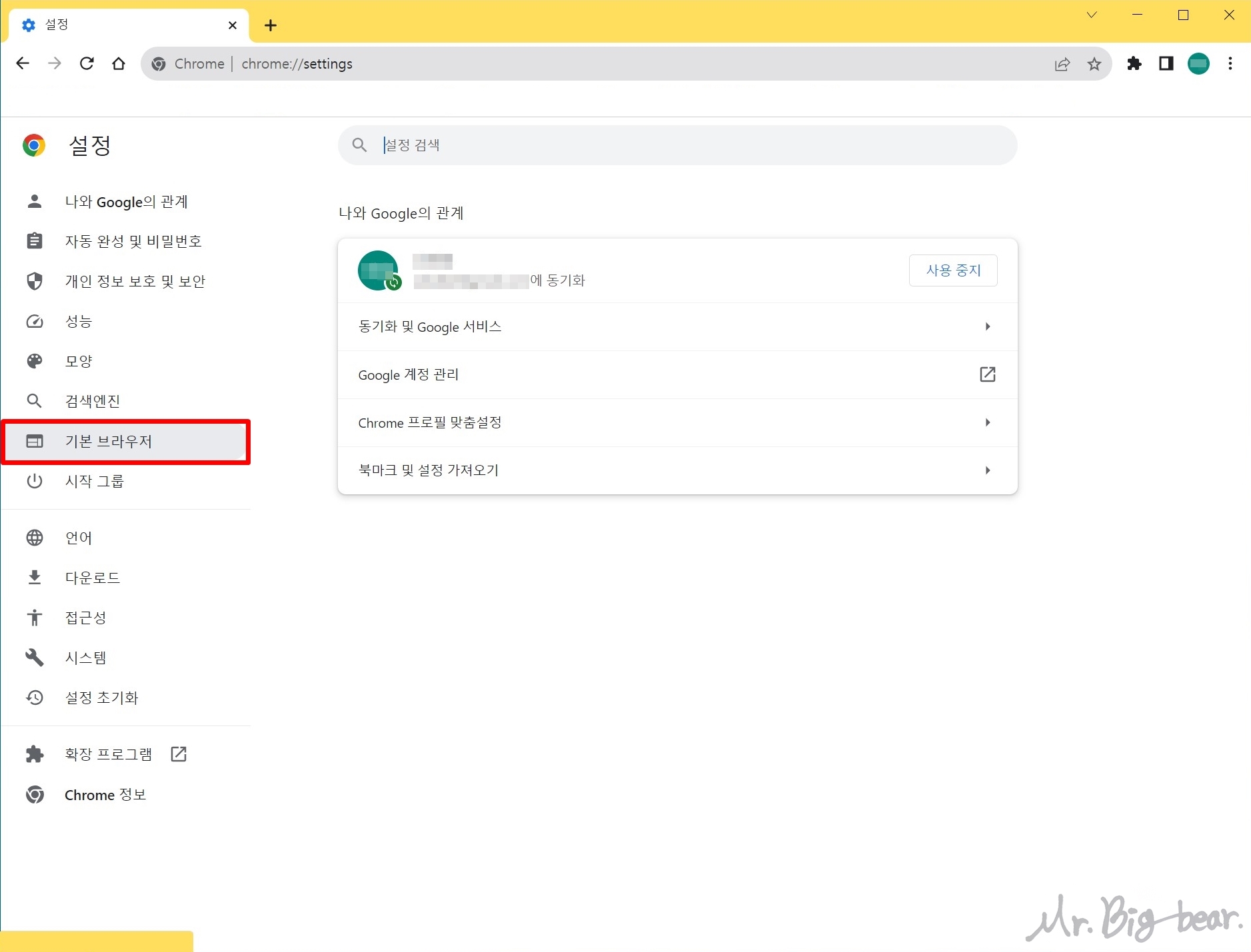Click the person icon for 나와 Google의 관계
1251x952 pixels.
35,201
